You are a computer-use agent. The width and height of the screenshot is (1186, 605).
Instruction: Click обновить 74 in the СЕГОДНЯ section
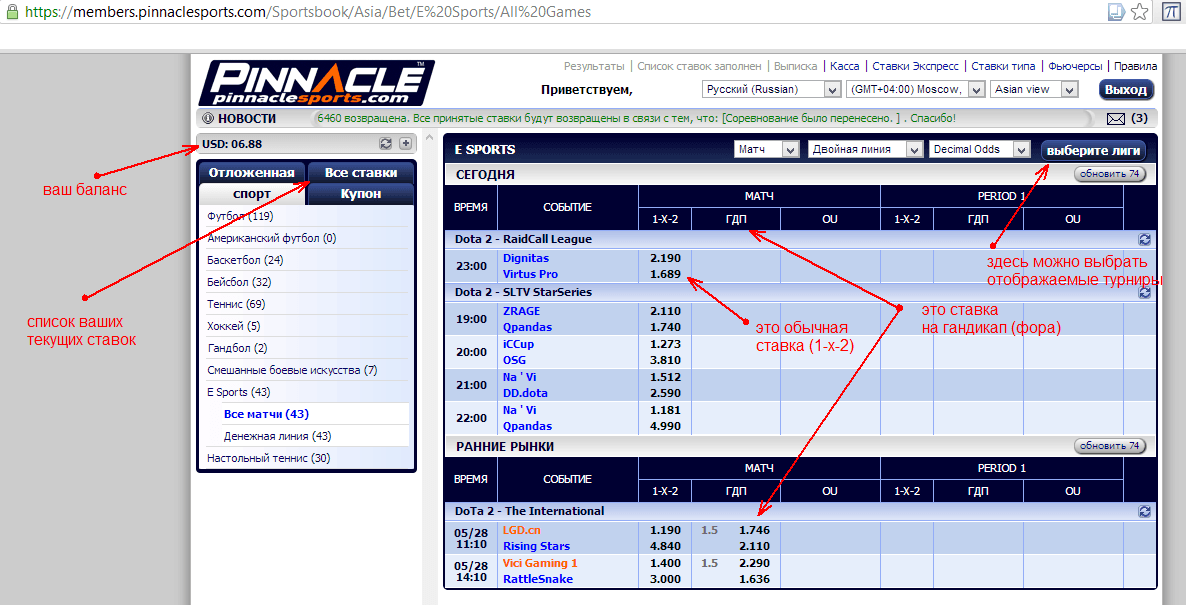coord(1110,174)
